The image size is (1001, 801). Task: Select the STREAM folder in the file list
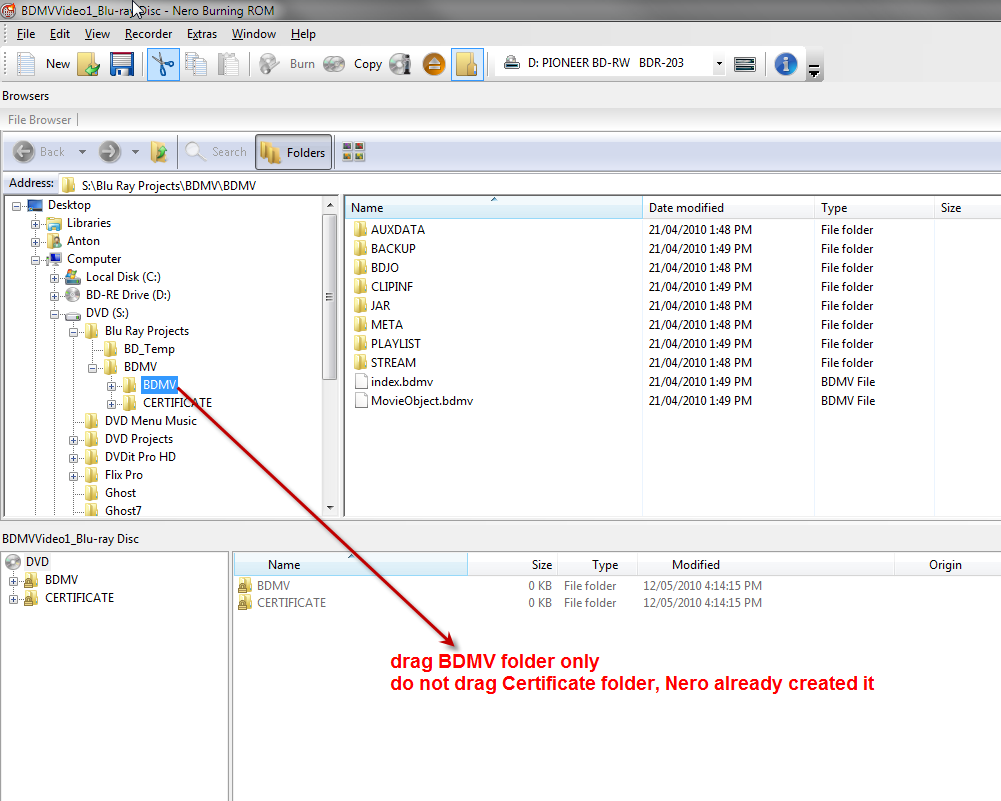click(x=393, y=363)
